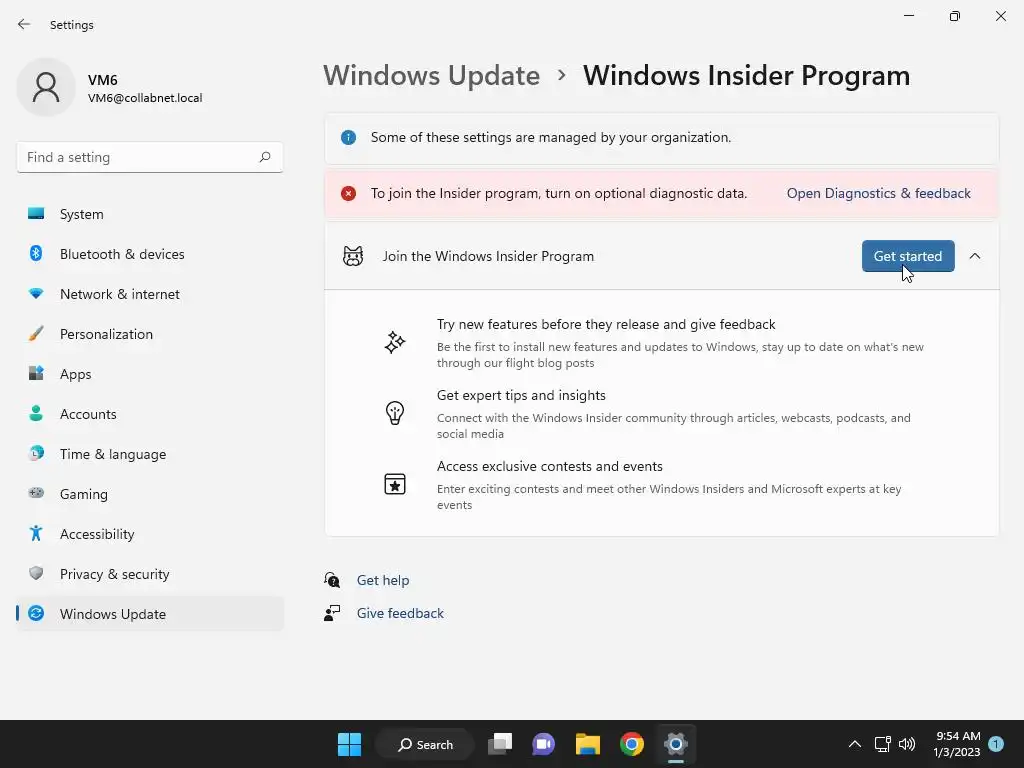Image resolution: width=1024 pixels, height=768 pixels.
Task: Go back using the Settings back arrow
Action: click(x=24, y=24)
